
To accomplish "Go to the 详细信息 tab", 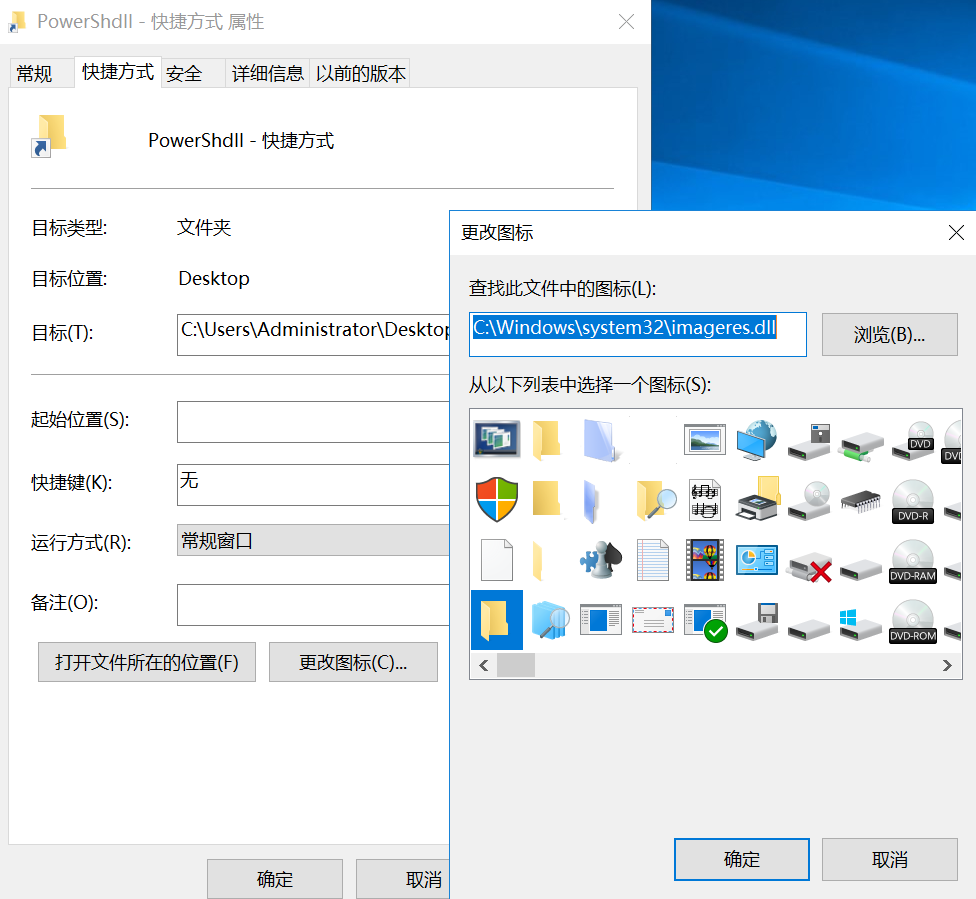I will pos(268,73).
